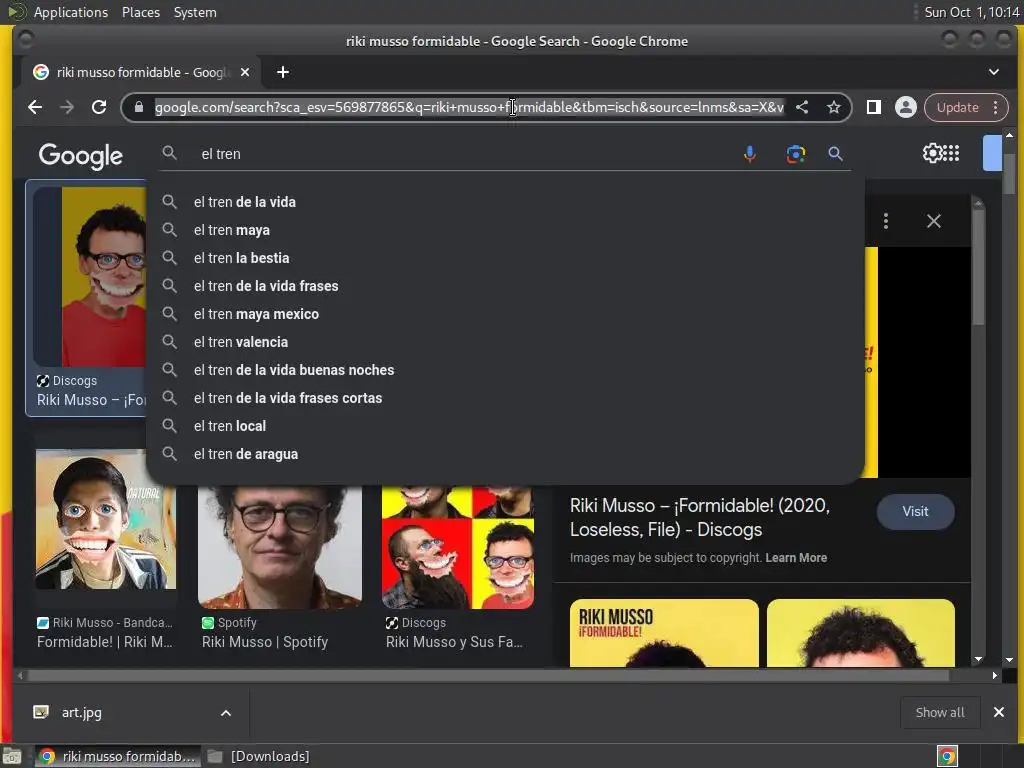Open Google quick settings gear
1024x768 pixels.
click(932, 153)
